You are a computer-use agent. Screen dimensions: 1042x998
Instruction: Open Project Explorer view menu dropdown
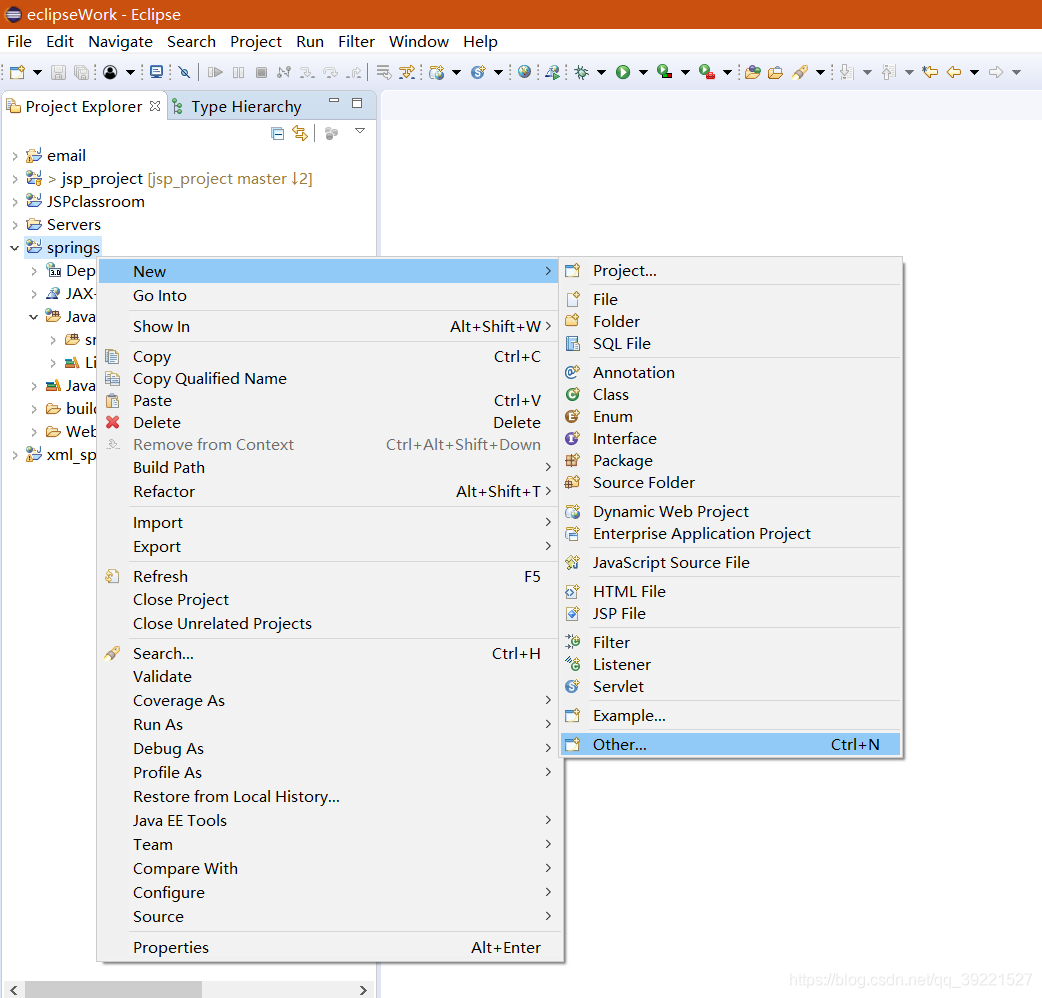(360, 131)
